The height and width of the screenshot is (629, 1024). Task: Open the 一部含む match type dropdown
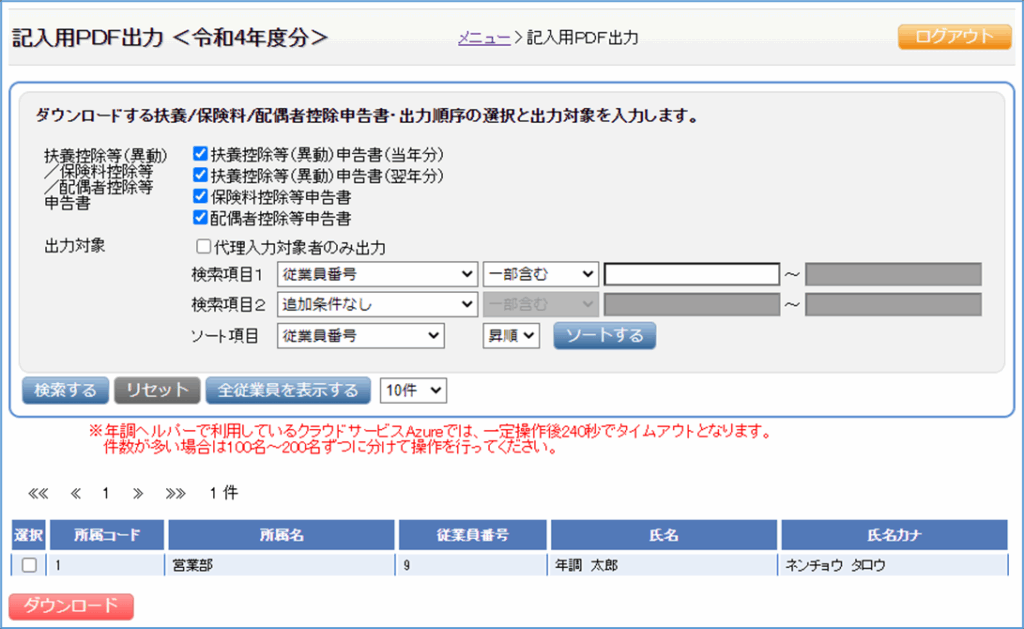click(540, 274)
